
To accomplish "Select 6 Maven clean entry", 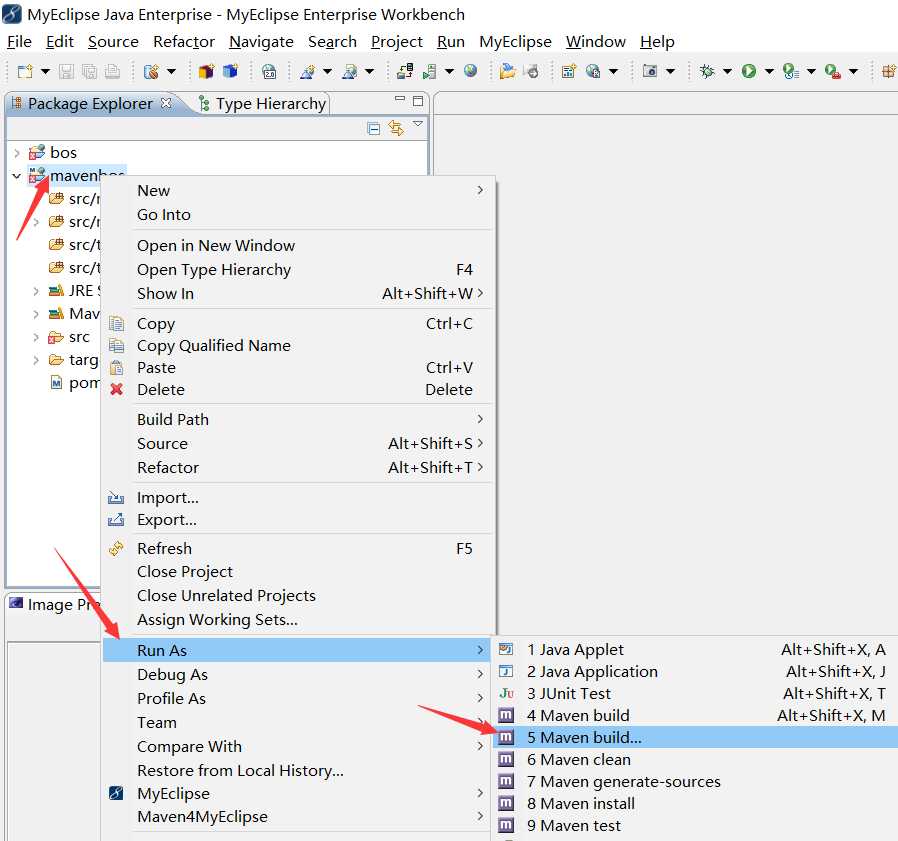I will 695,760.
